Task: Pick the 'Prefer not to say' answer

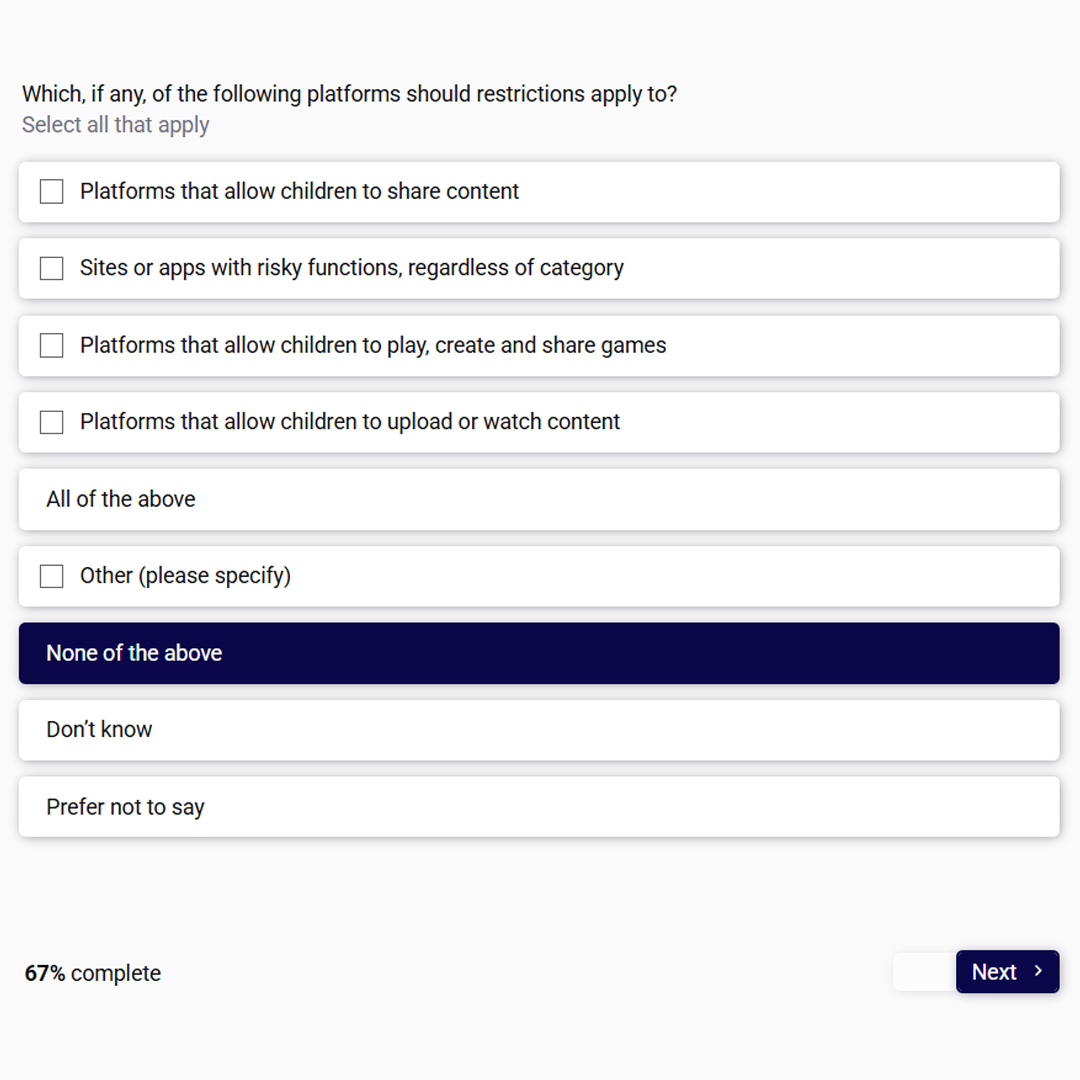Action: point(539,807)
